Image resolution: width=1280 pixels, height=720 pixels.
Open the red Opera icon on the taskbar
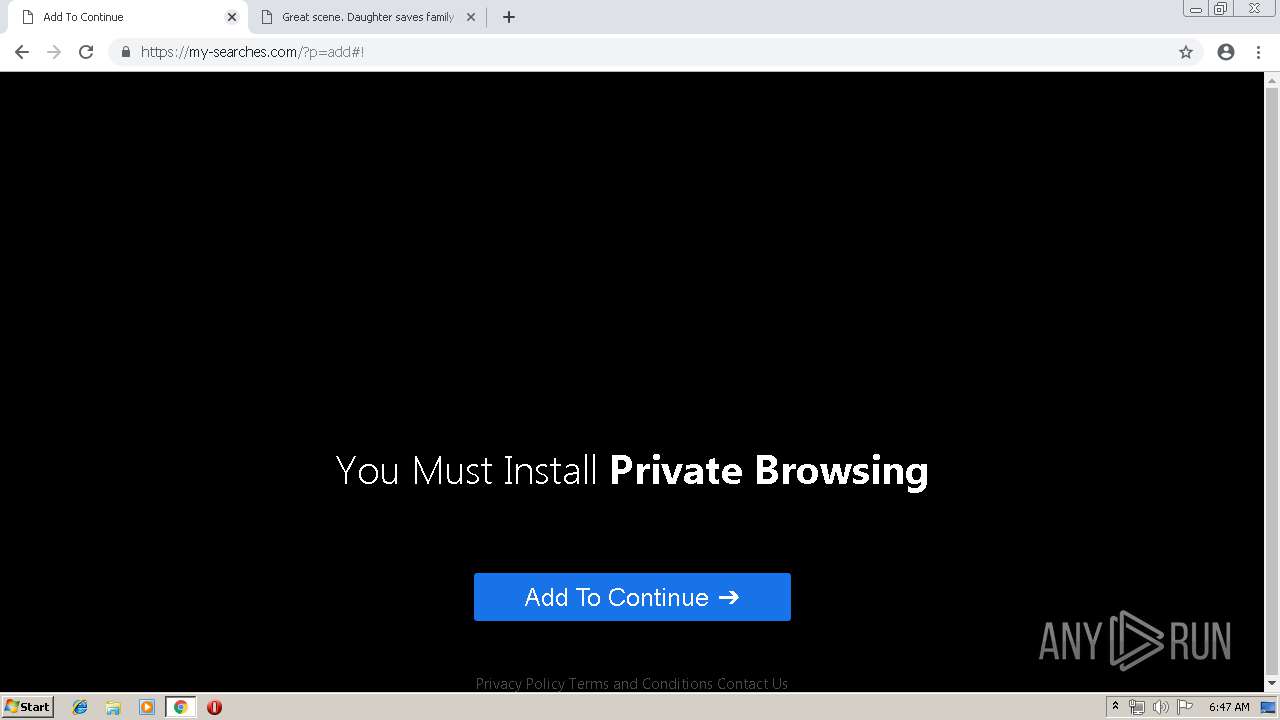point(214,707)
